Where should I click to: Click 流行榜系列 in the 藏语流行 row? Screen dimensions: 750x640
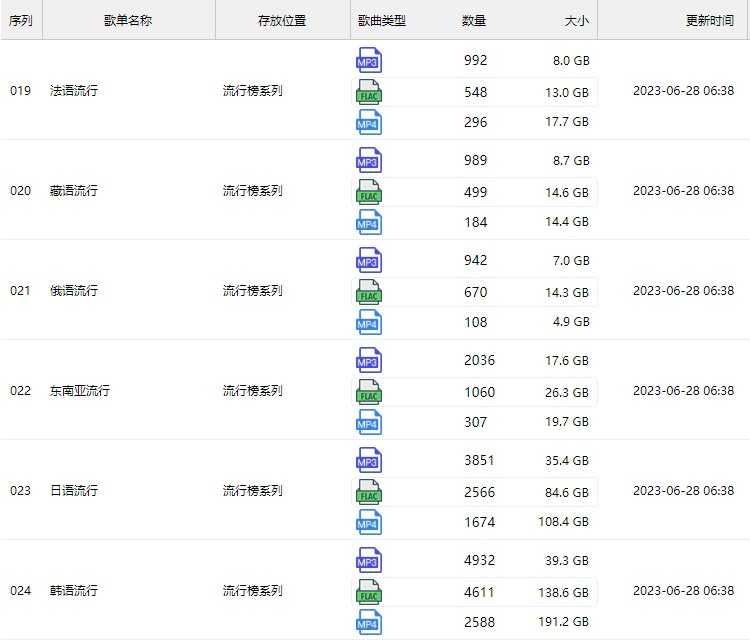[253, 190]
